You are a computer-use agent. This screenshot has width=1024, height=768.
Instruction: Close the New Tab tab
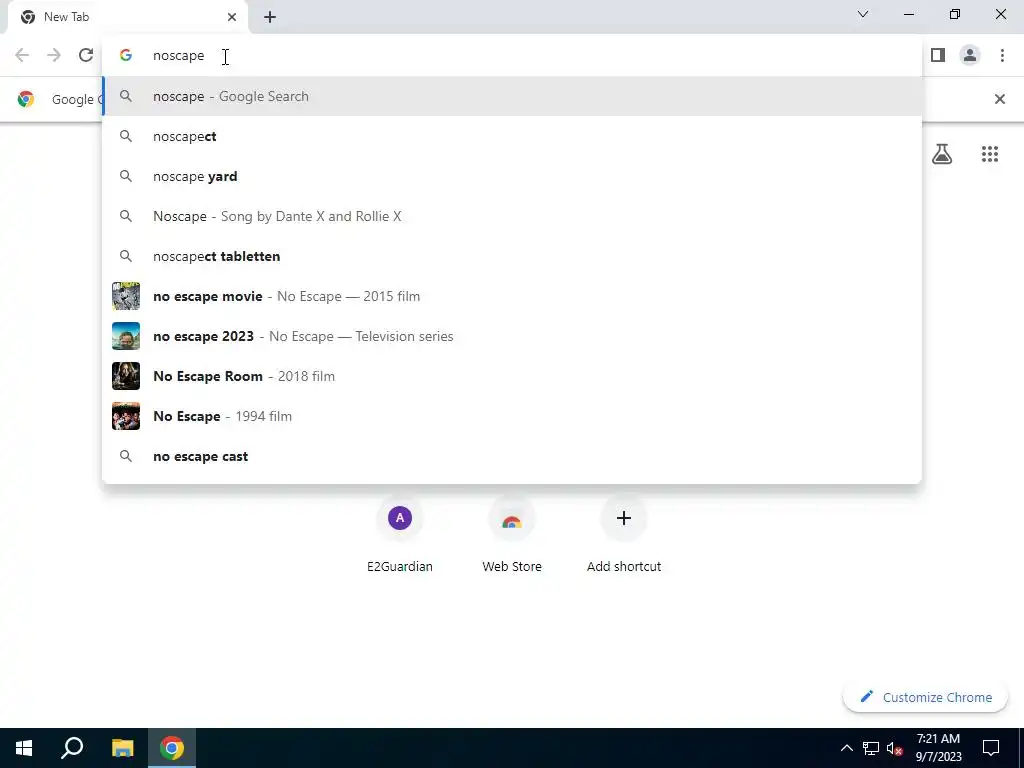point(232,17)
